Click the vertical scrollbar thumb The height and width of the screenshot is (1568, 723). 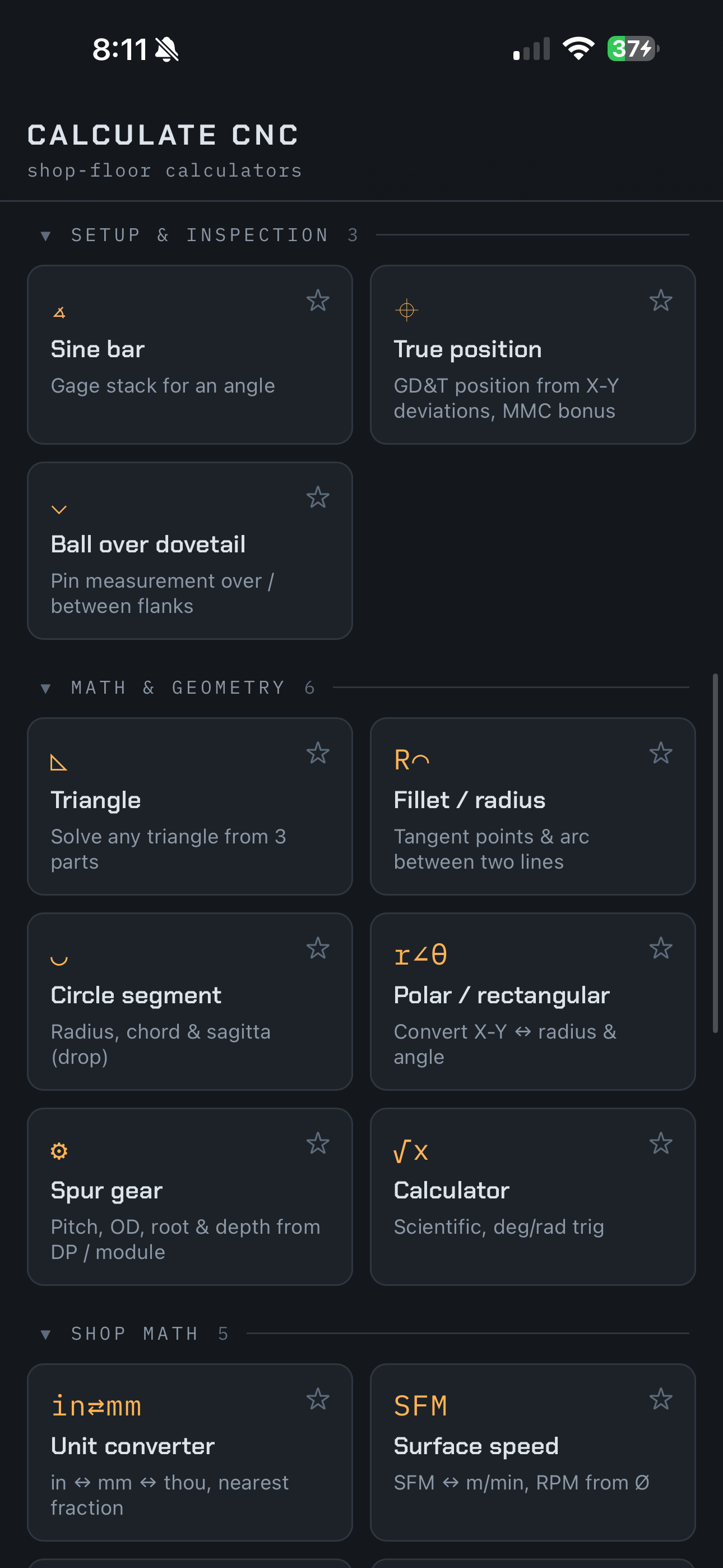pos(715,853)
